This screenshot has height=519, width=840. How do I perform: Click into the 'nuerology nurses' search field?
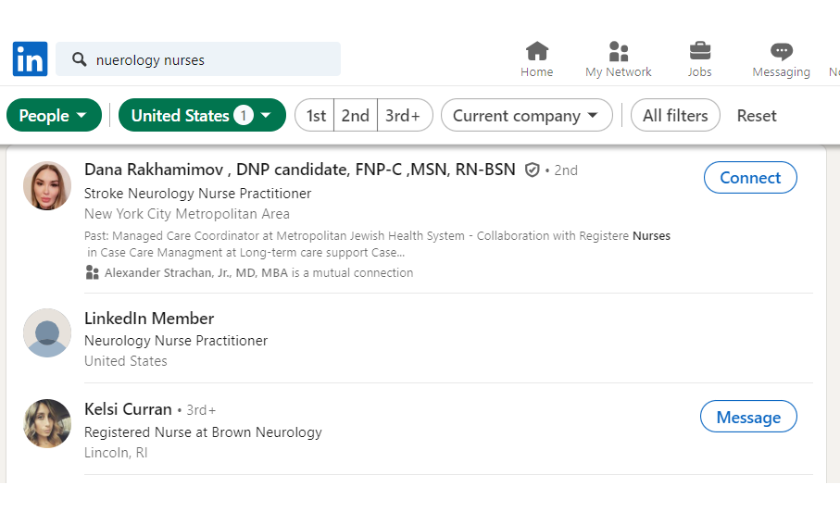coord(198,59)
